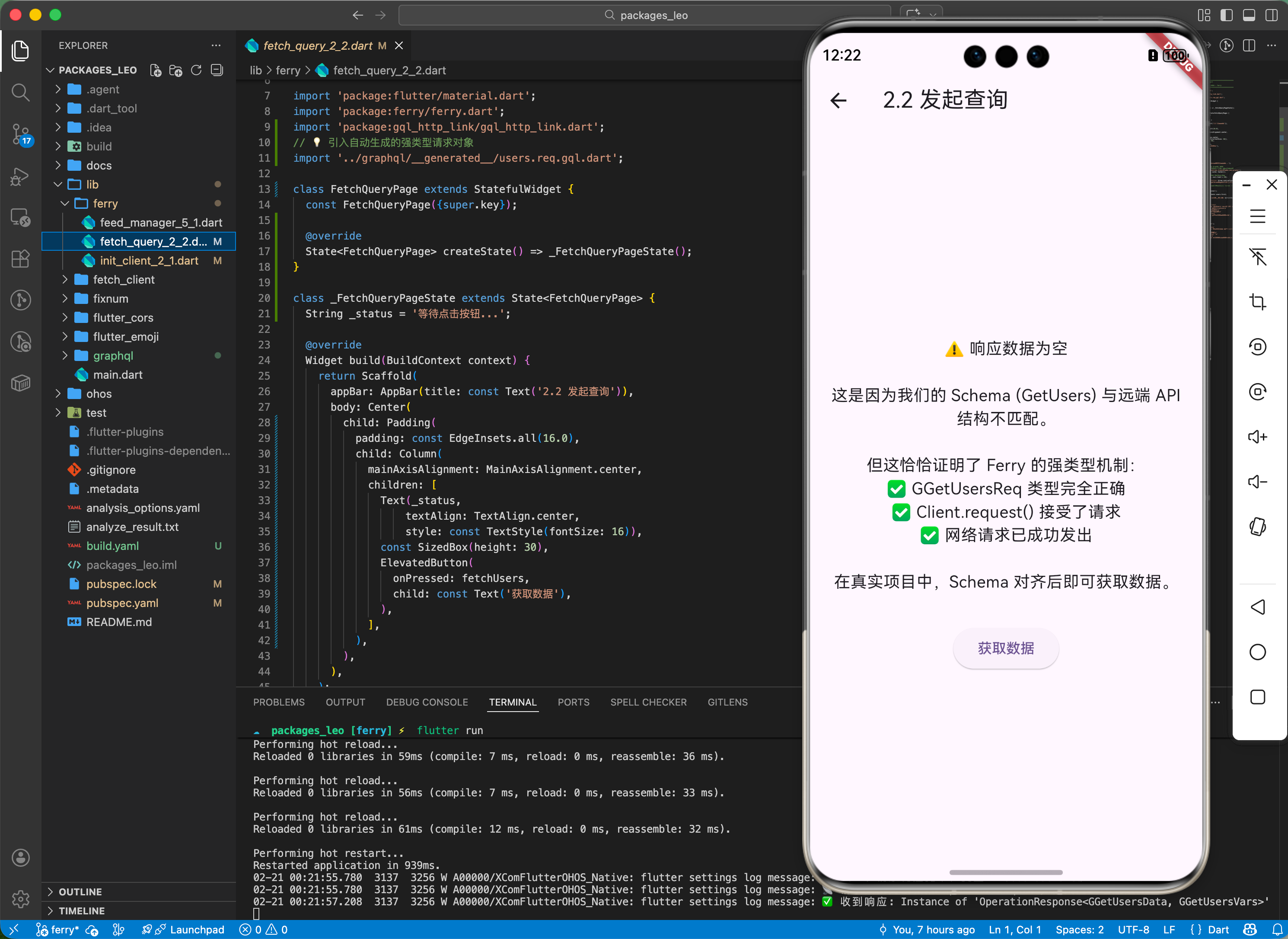Open the Extensions view icon
1288x939 pixels.
click(20, 259)
